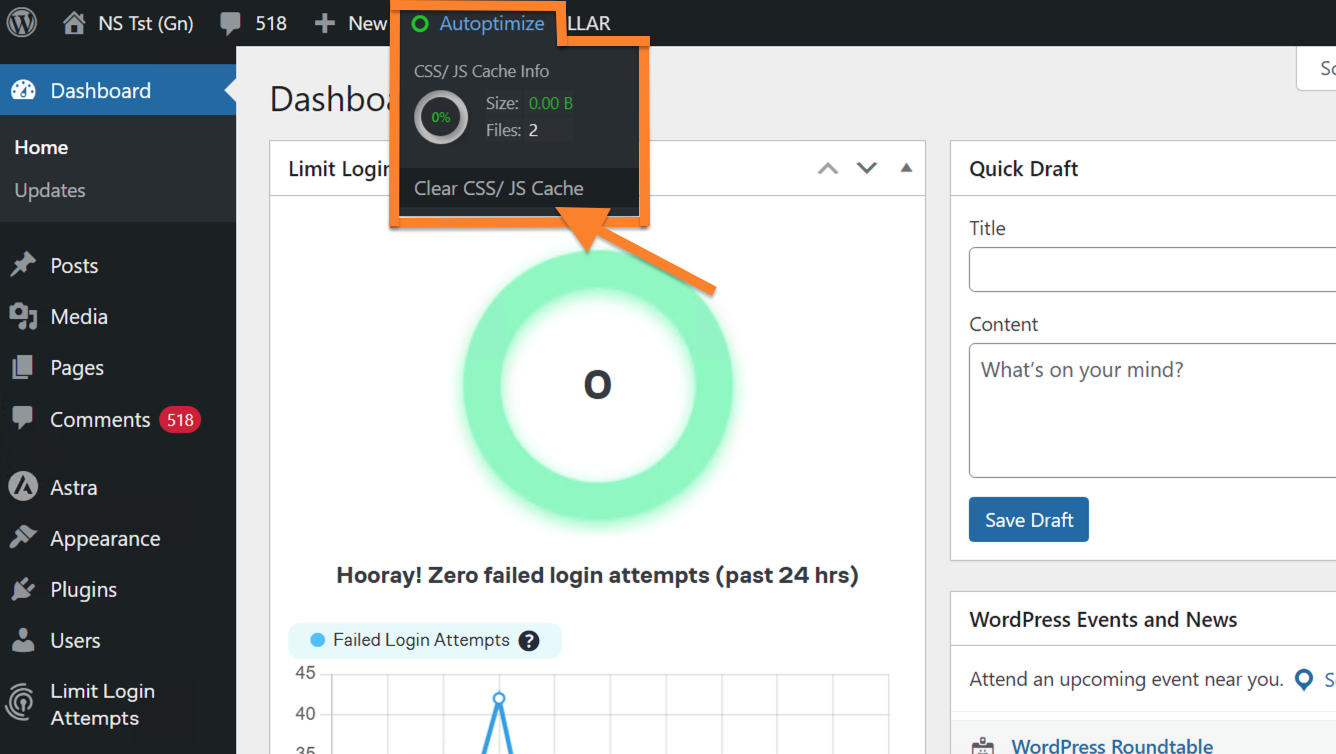Click the Media library icon
The height and width of the screenshot is (754, 1336).
point(23,316)
